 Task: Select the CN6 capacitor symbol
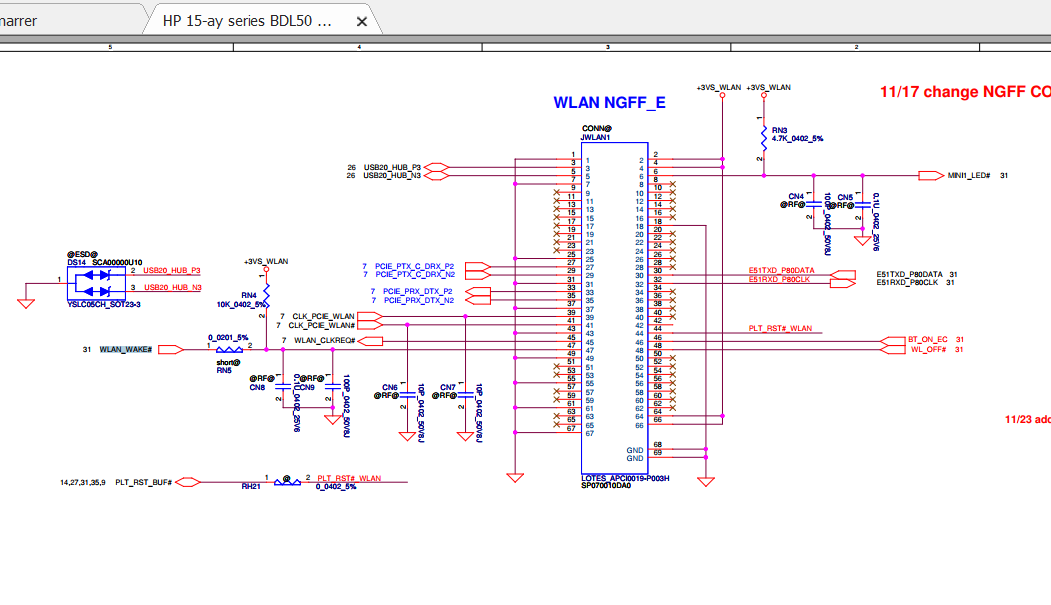tap(407, 395)
